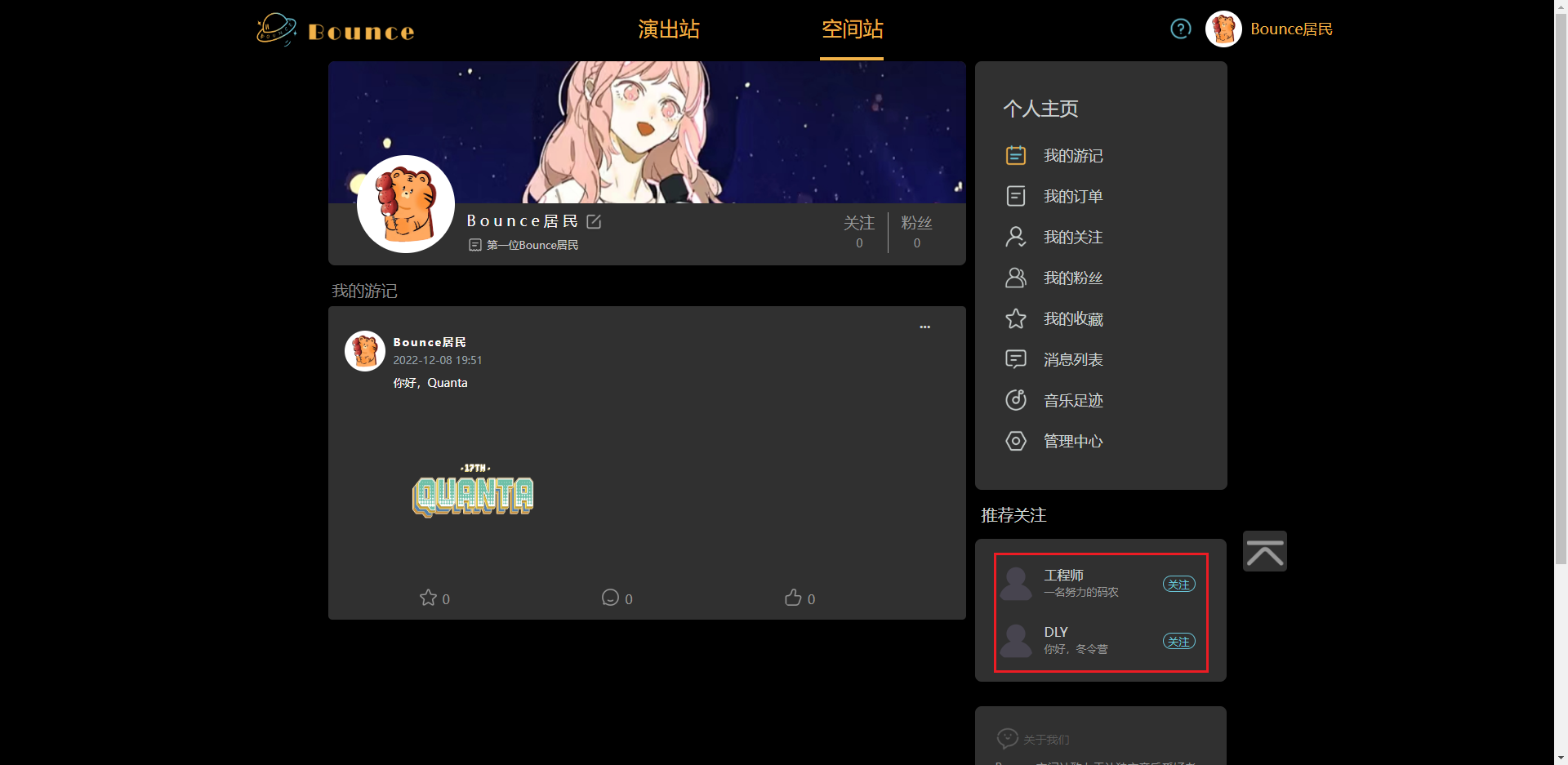
Task: Like the post with thumbs-up icon
Action: pyautogui.click(x=793, y=598)
